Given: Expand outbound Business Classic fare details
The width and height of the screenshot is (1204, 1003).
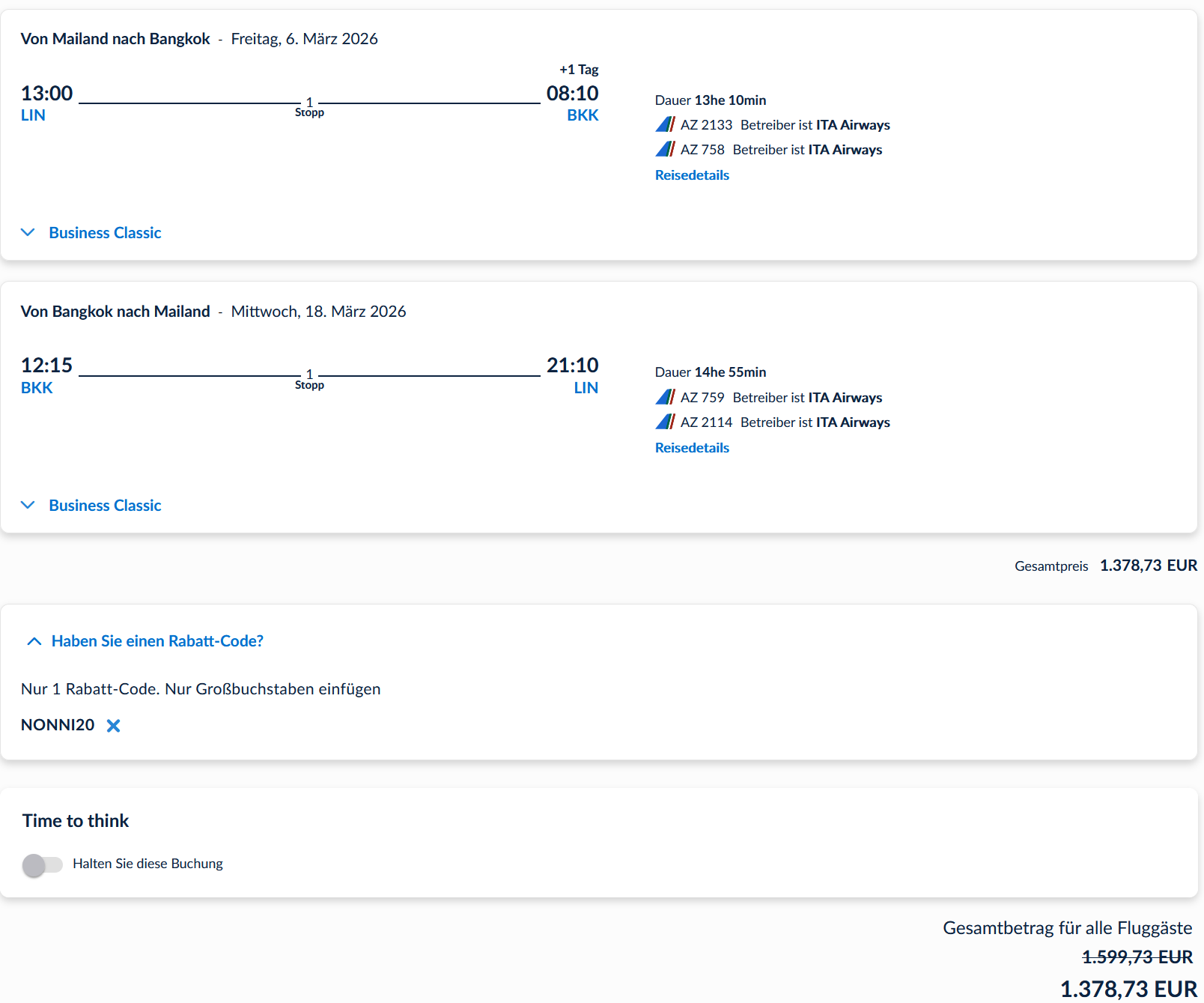Looking at the screenshot, I should (x=28, y=232).
